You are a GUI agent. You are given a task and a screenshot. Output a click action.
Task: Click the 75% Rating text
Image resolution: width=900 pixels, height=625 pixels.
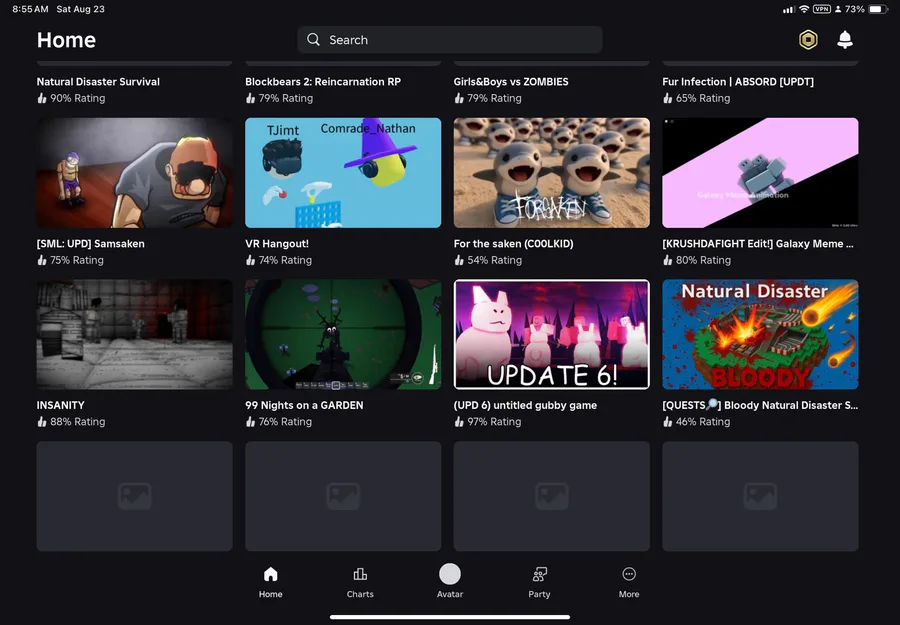[x=77, y=260]
